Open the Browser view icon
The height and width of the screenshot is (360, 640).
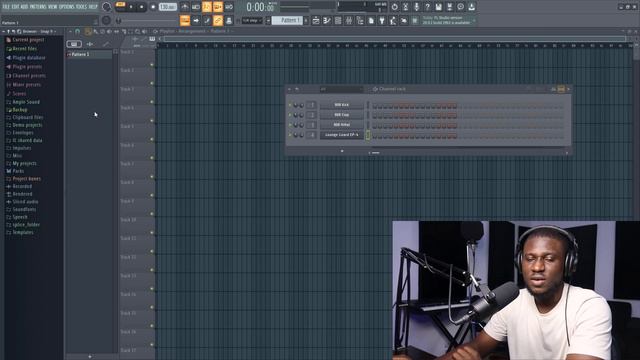pyautogui.click(x=360, y=20)
